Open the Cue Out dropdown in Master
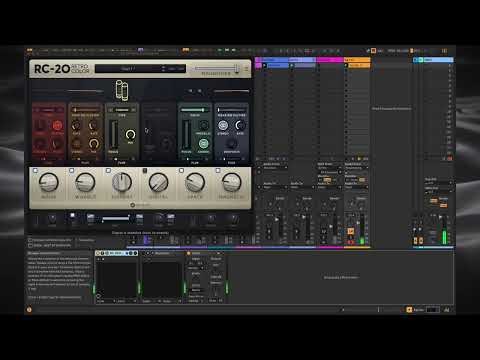Screen dimensions: 480x360 pyautogui.click(x=438, y=183)
